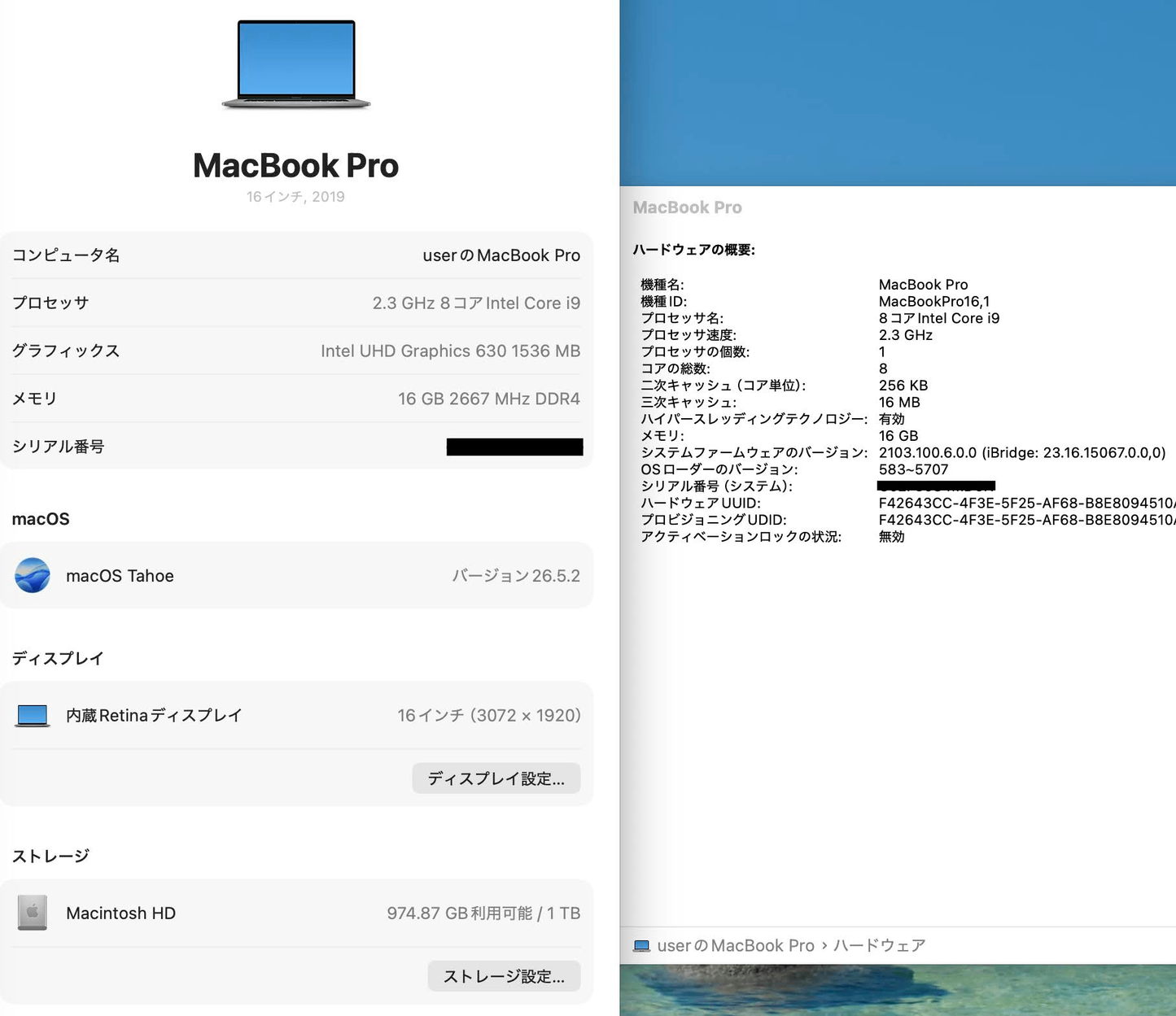Click the MacBook Pro laptop image at top

(x=296, y=64)
